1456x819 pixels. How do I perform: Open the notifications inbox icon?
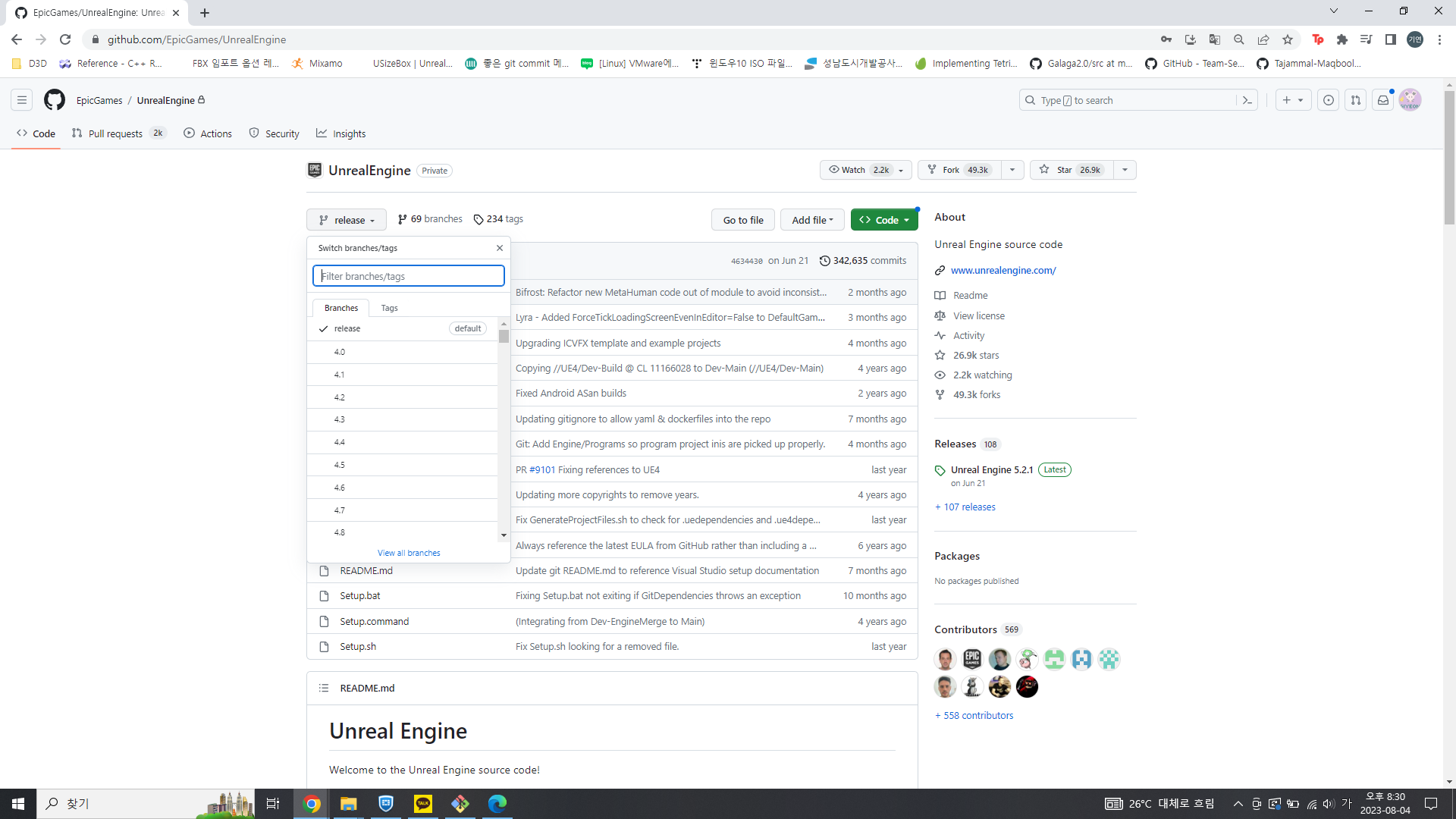[x=1383, y=100]
